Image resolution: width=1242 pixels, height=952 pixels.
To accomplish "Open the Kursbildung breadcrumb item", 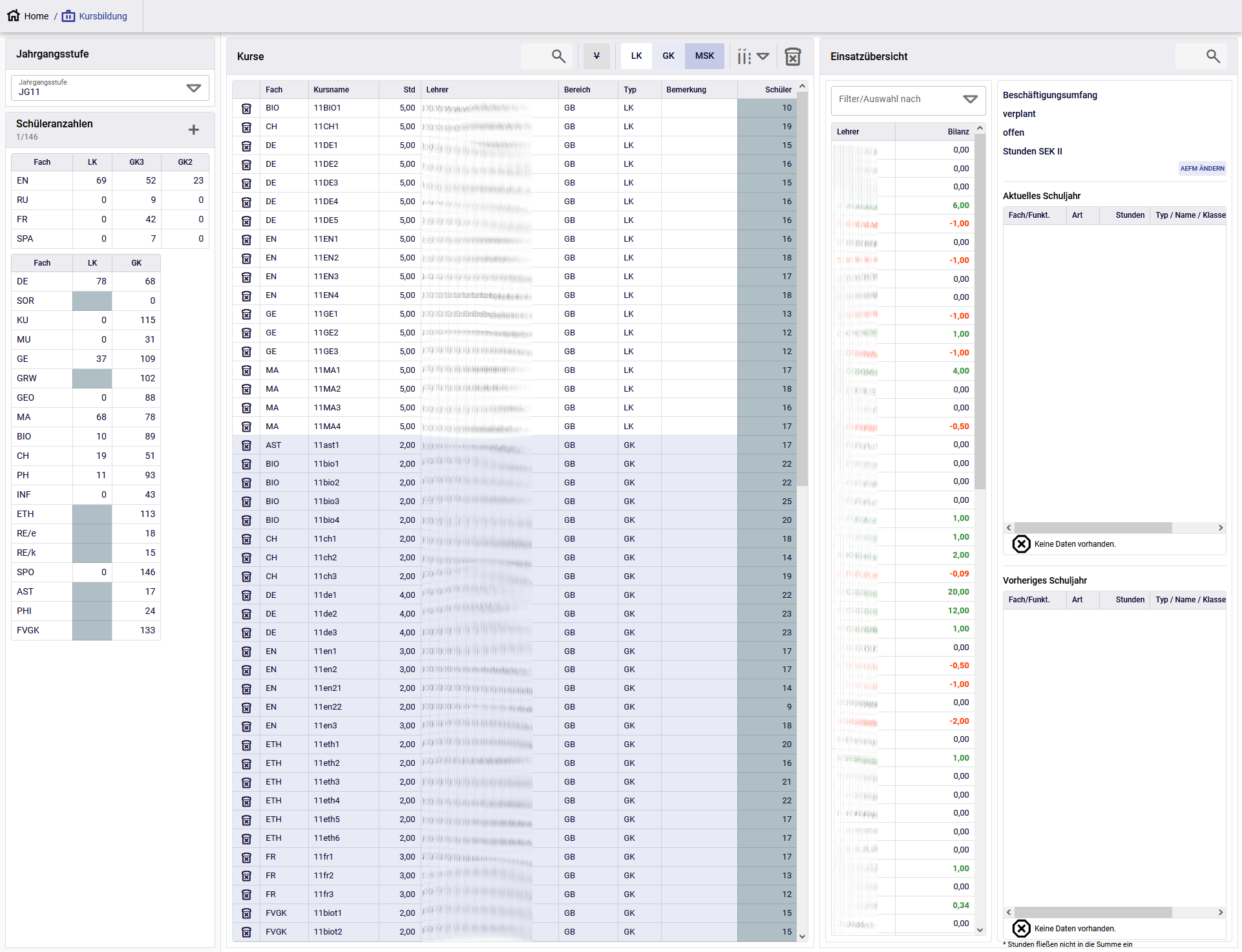I will coord(102,16).
